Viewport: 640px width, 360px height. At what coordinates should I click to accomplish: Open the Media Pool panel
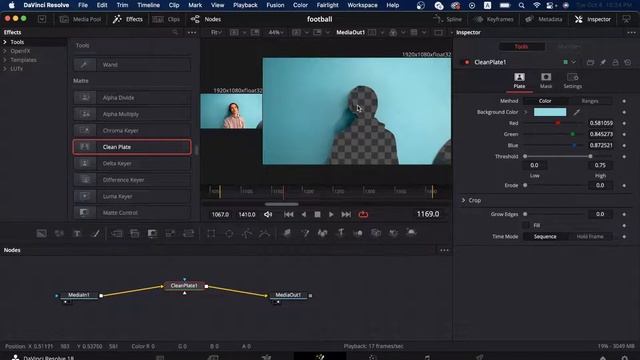coord(80,19)
